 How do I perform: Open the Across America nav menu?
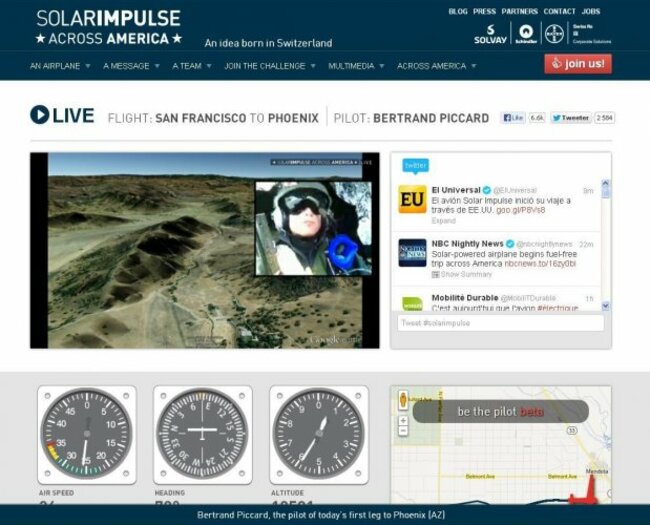click(x=436, y=66)
